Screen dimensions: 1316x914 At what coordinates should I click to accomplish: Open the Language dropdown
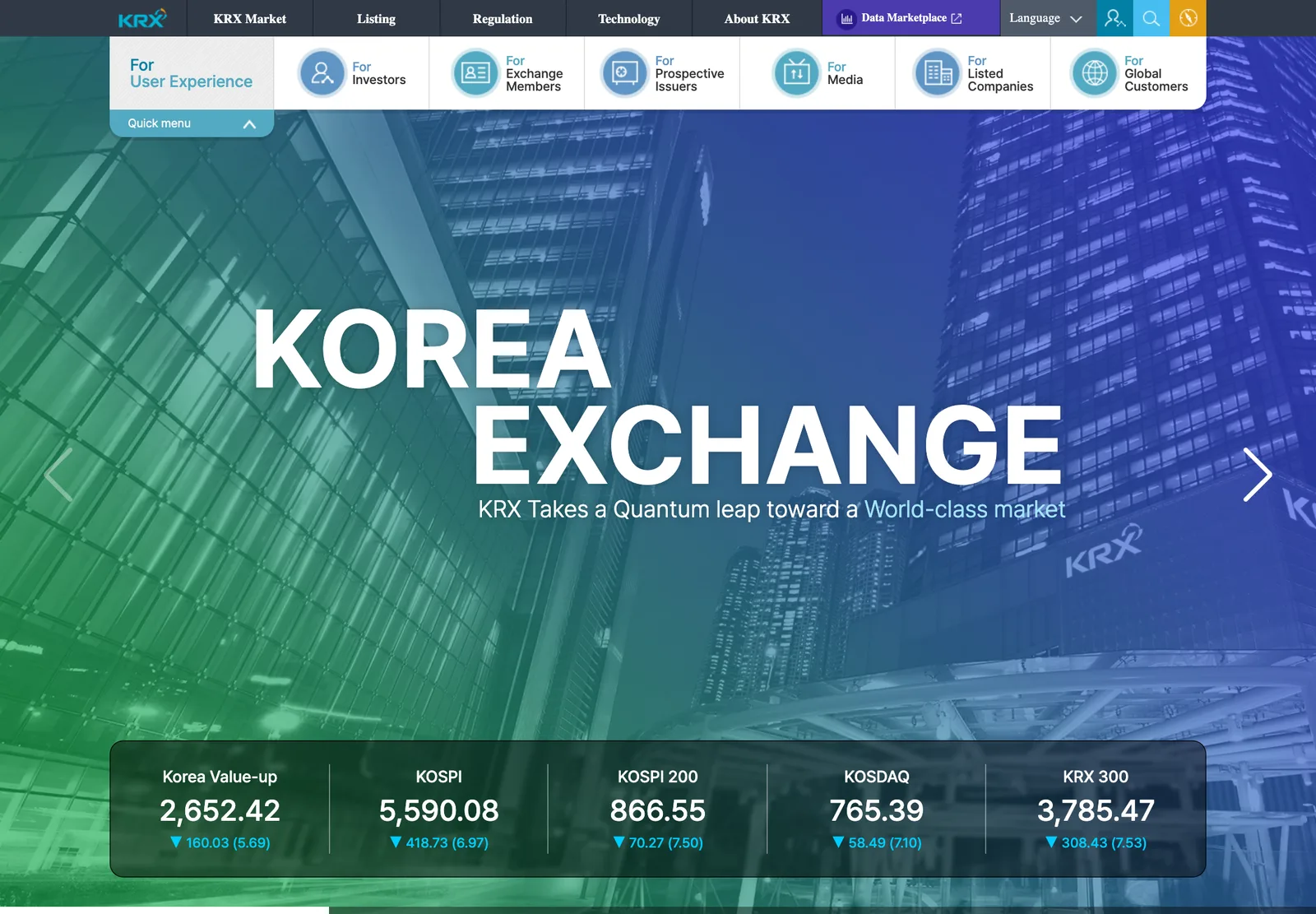1048,18
